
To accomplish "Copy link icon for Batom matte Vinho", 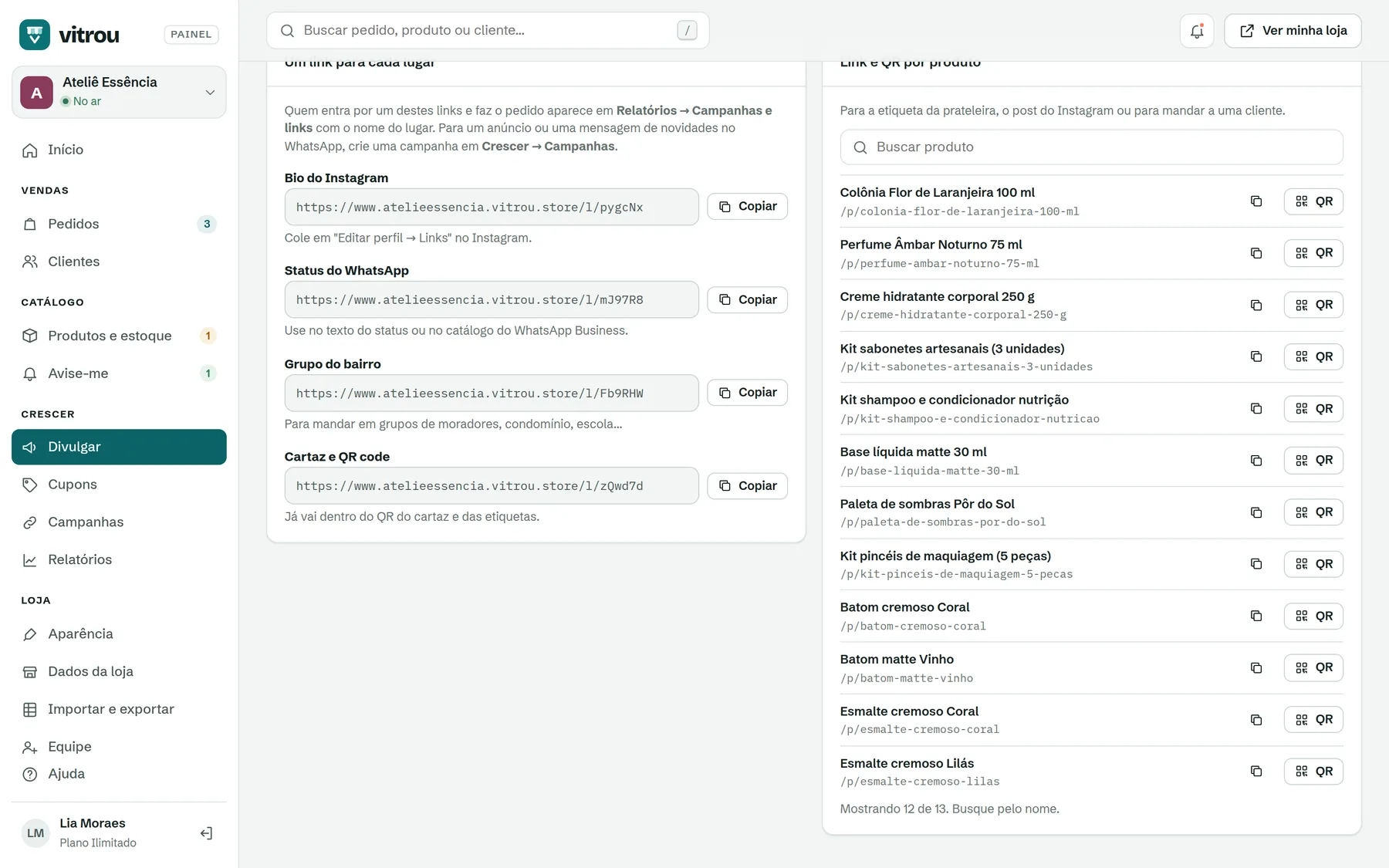I will (x=1256, y=667).
